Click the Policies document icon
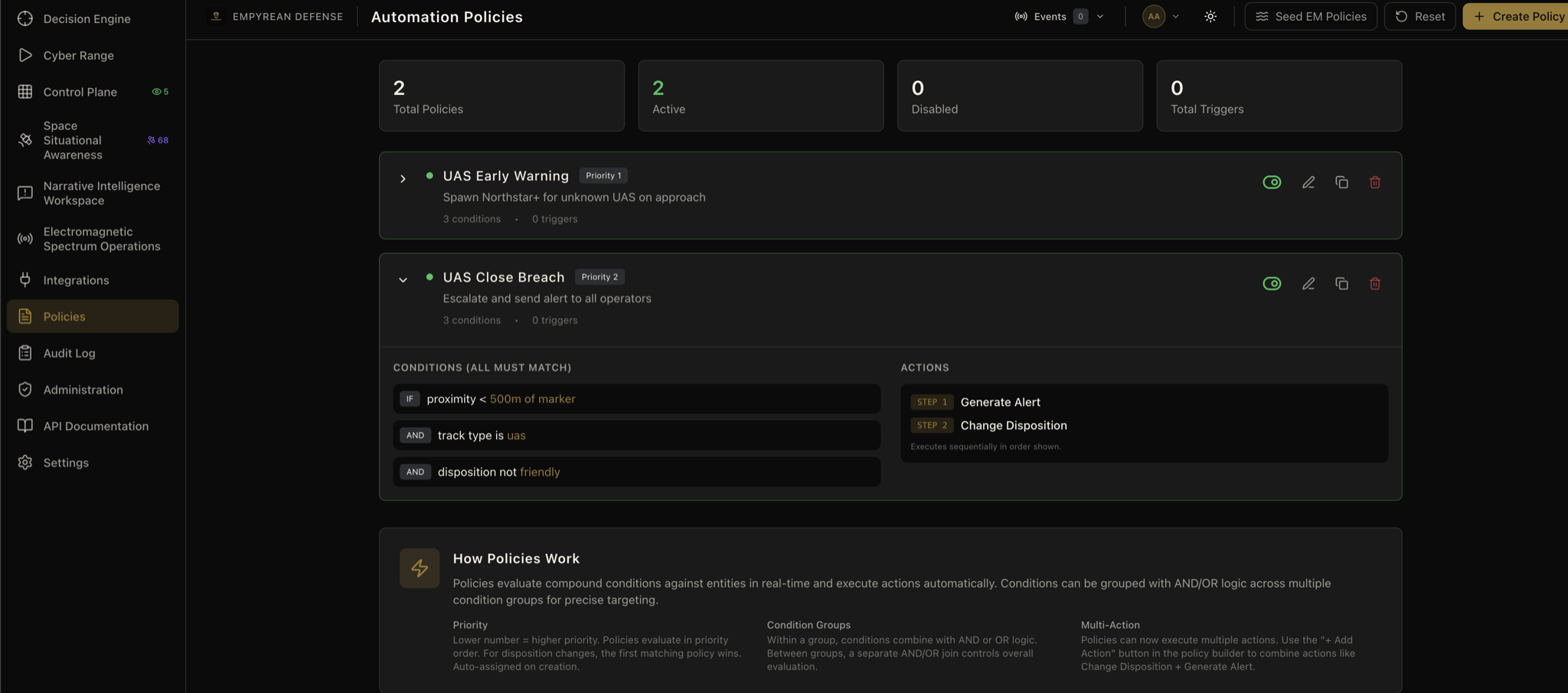 click(x=25, y=316)
